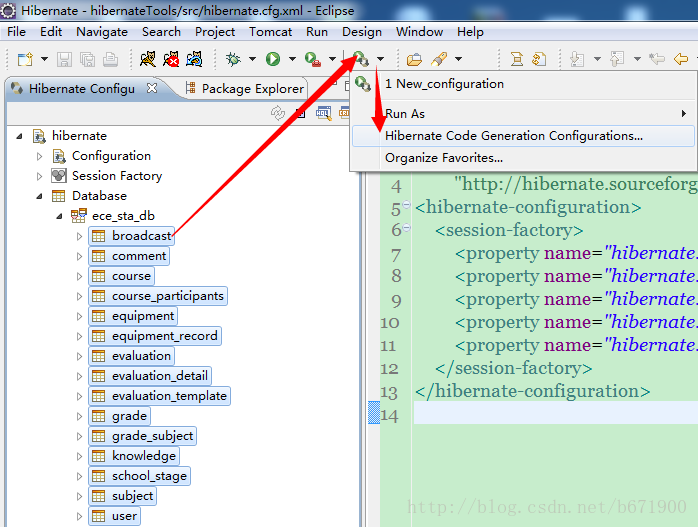Select the knowledge table row

coord(134,456)
